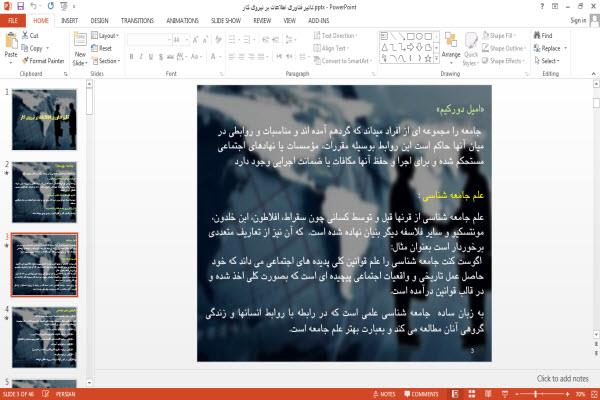Toggle Align Left paragraph

tap(232, 57)
